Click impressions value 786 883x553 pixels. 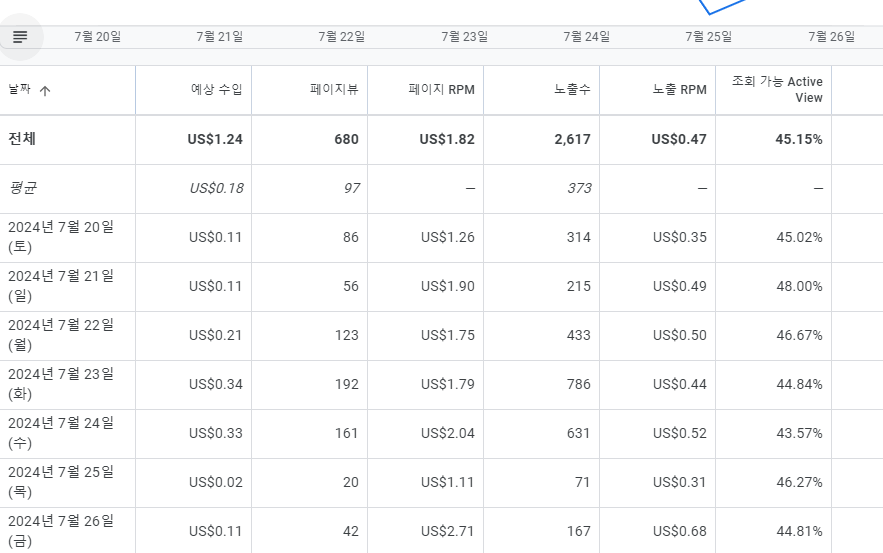coord(578,384)
